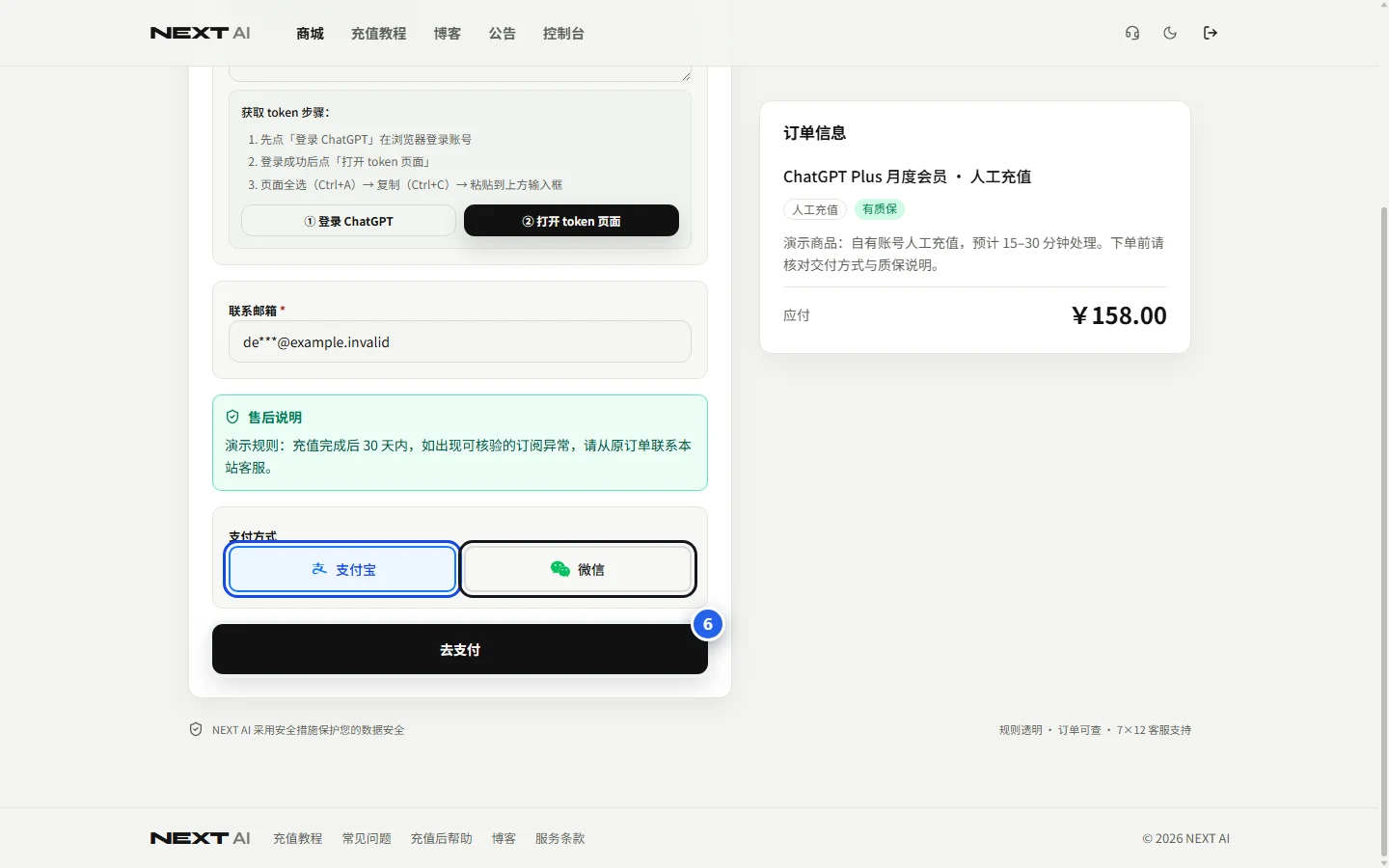Click the token textarea resize handle
The image size is (1389, 868).
(686, 75)
